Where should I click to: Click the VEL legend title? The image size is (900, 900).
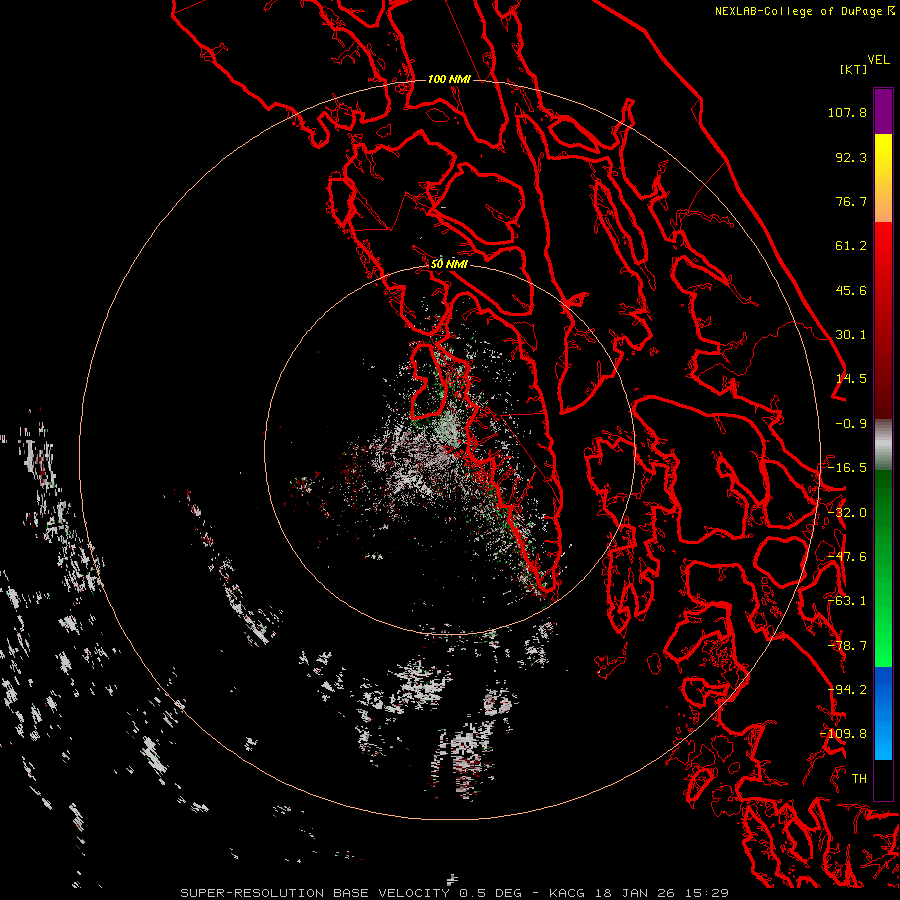[878, 60]
